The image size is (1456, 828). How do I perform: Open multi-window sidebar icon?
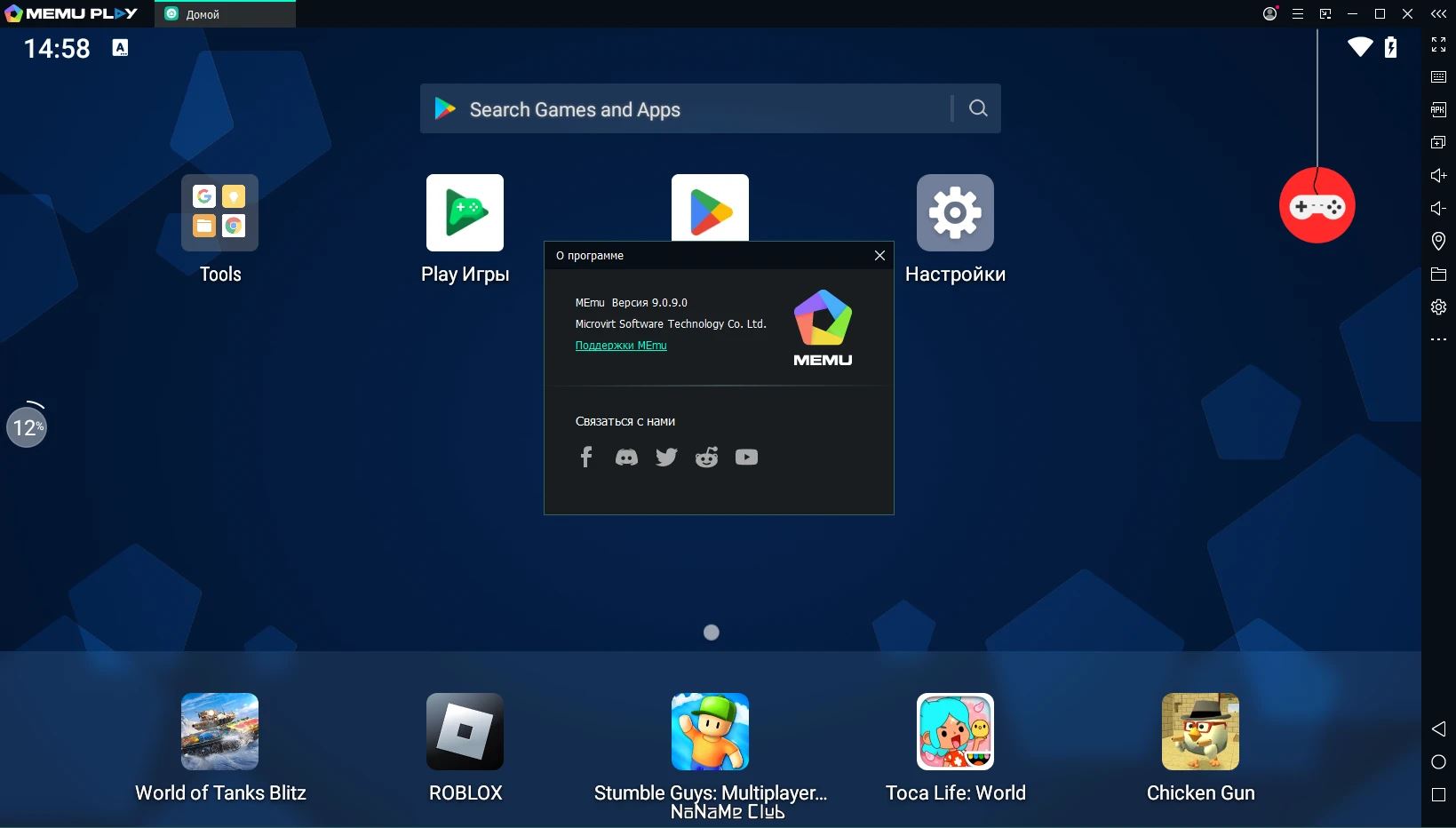pyautogui.click(x=1438, y=142)
